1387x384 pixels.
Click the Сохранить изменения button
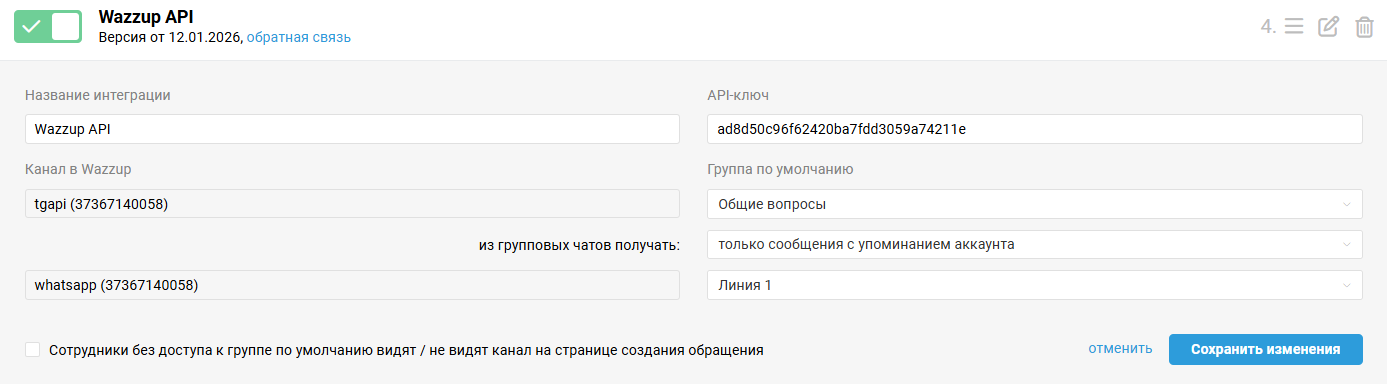coord(1265,349)
